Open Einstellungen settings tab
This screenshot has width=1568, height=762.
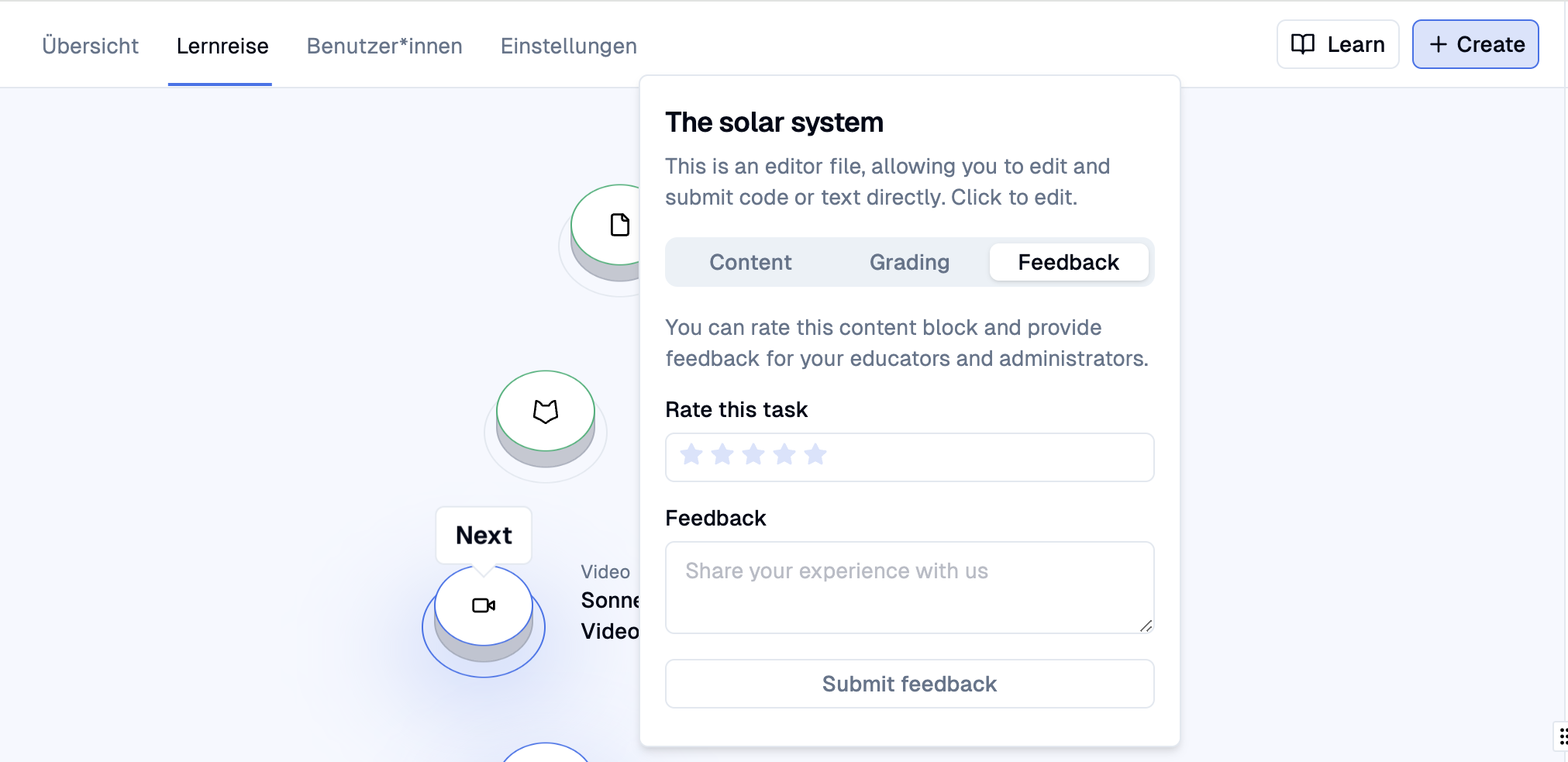coord(569,46)
